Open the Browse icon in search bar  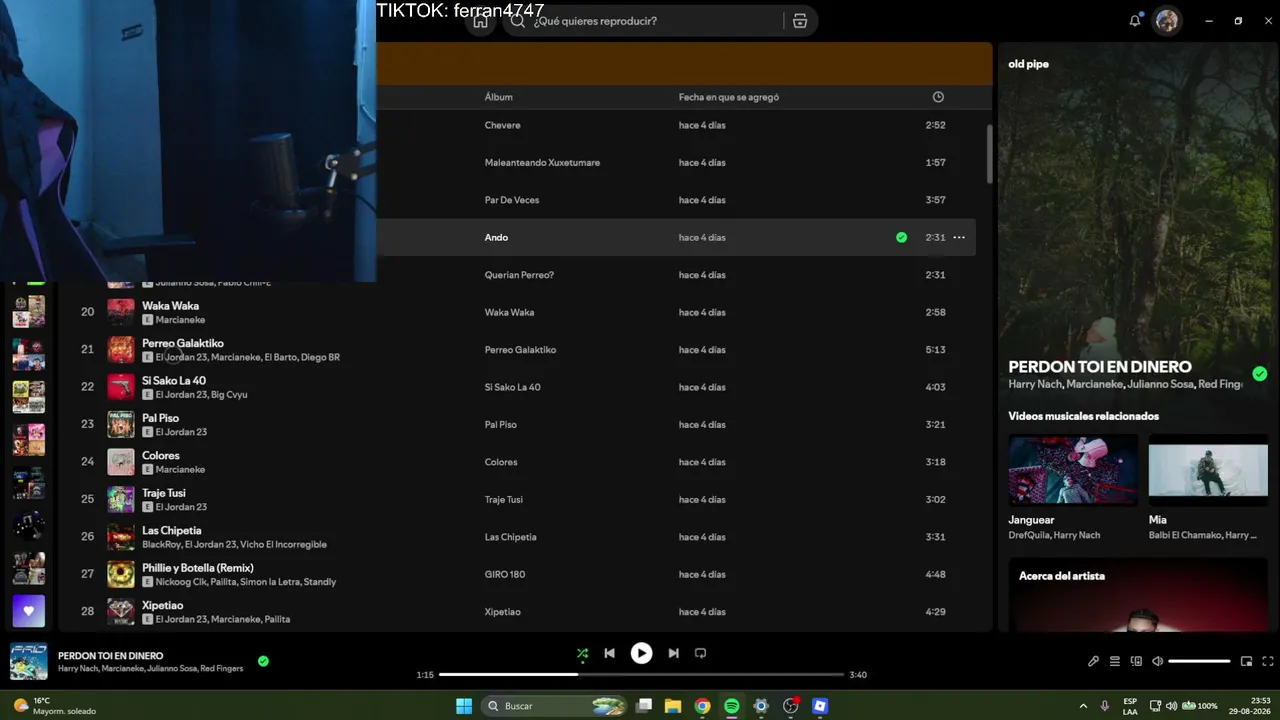pos(800,21)
